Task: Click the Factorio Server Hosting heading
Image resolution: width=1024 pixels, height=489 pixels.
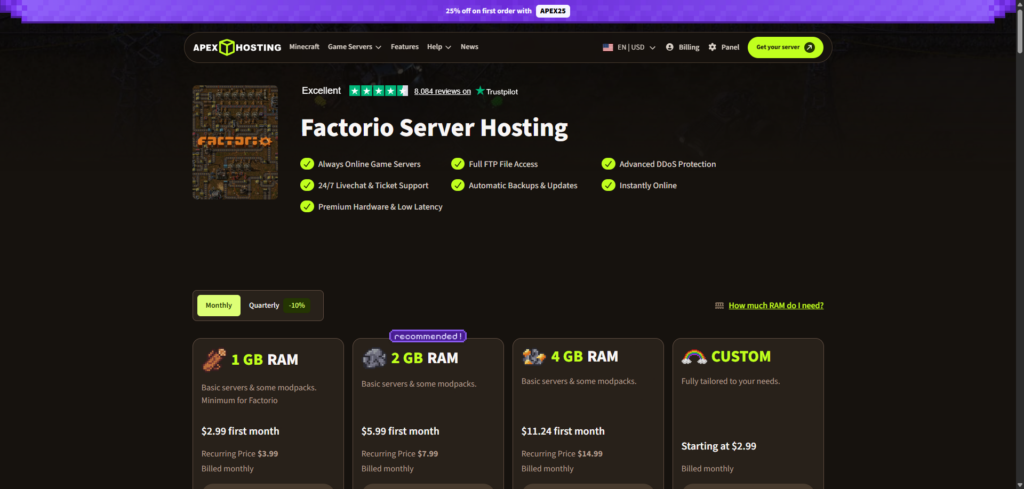Action: point(434,128)
